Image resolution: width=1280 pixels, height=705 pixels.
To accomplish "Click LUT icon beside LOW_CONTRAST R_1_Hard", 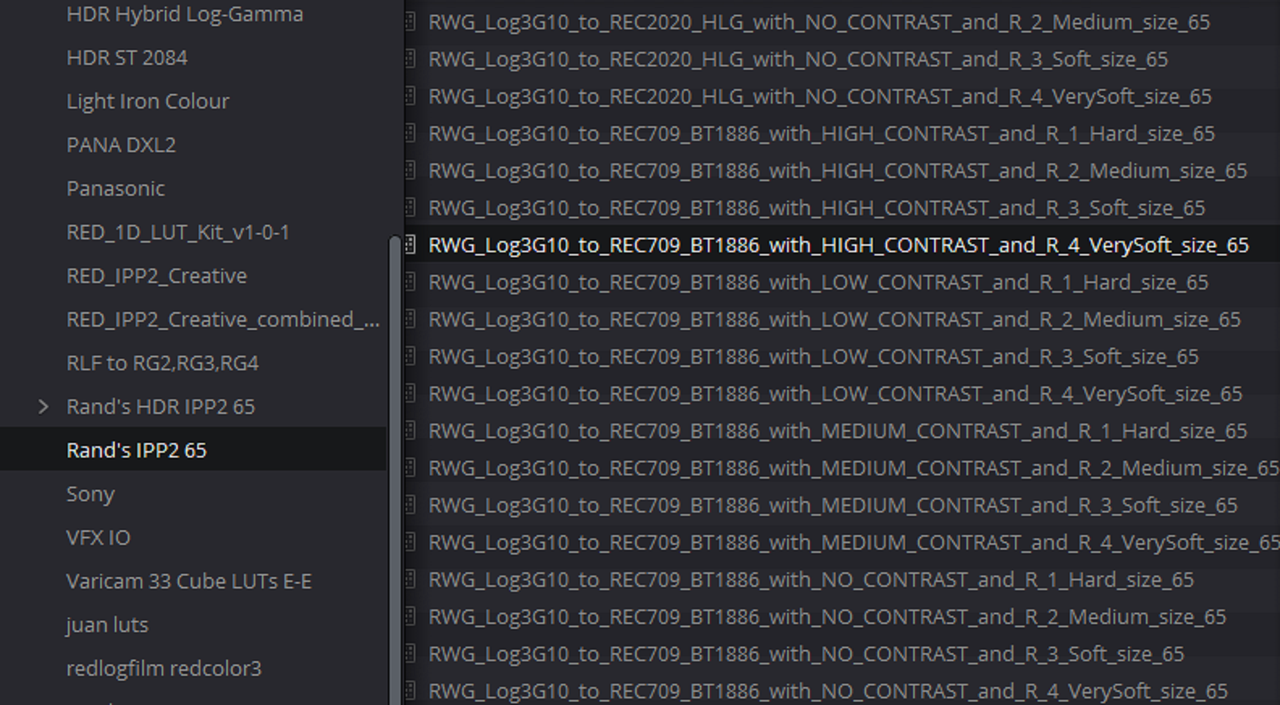I will pyautogui.click(x=410, y=282).
